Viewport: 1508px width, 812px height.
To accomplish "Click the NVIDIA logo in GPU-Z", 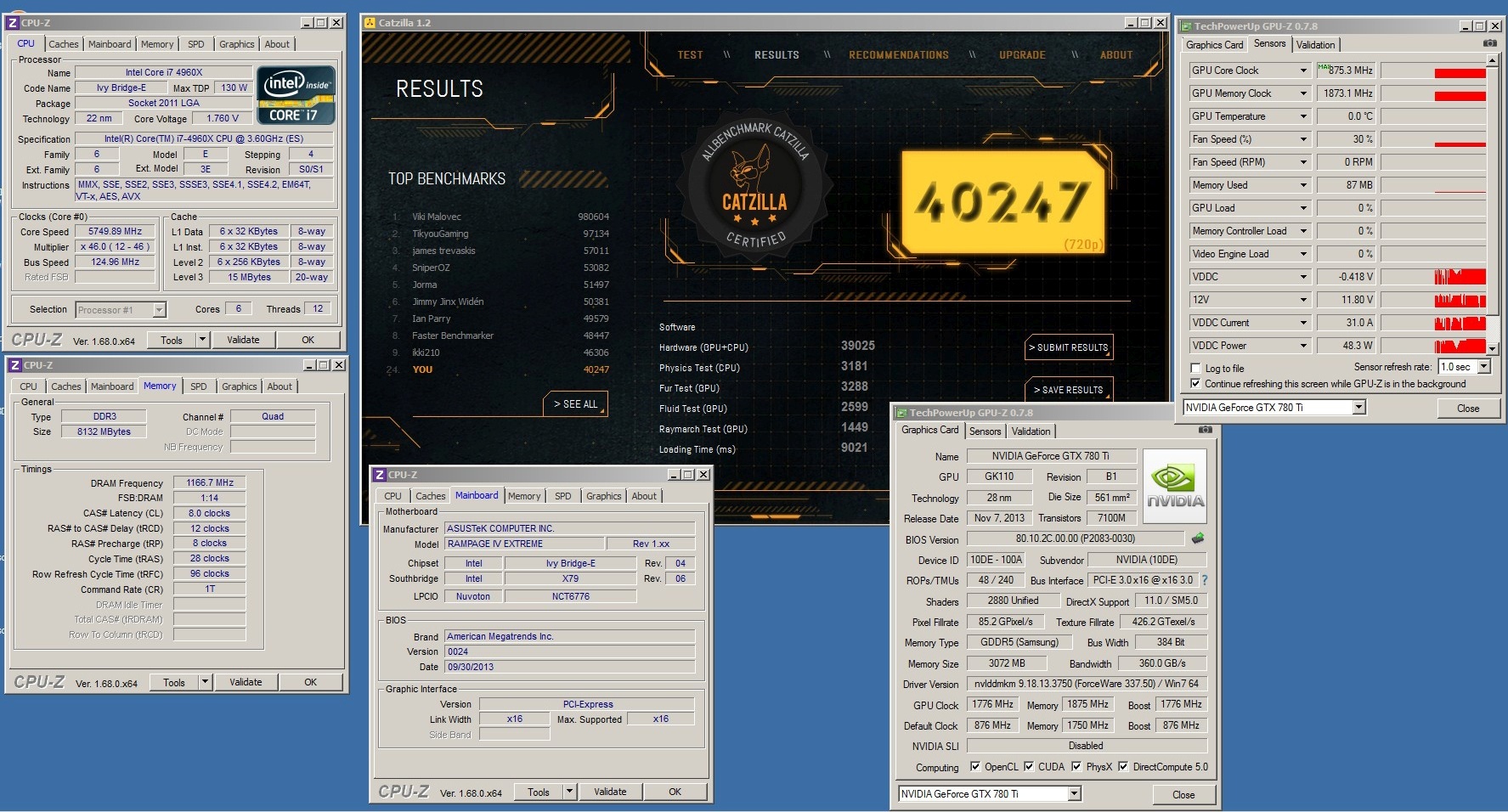I will pos(1176,487).
